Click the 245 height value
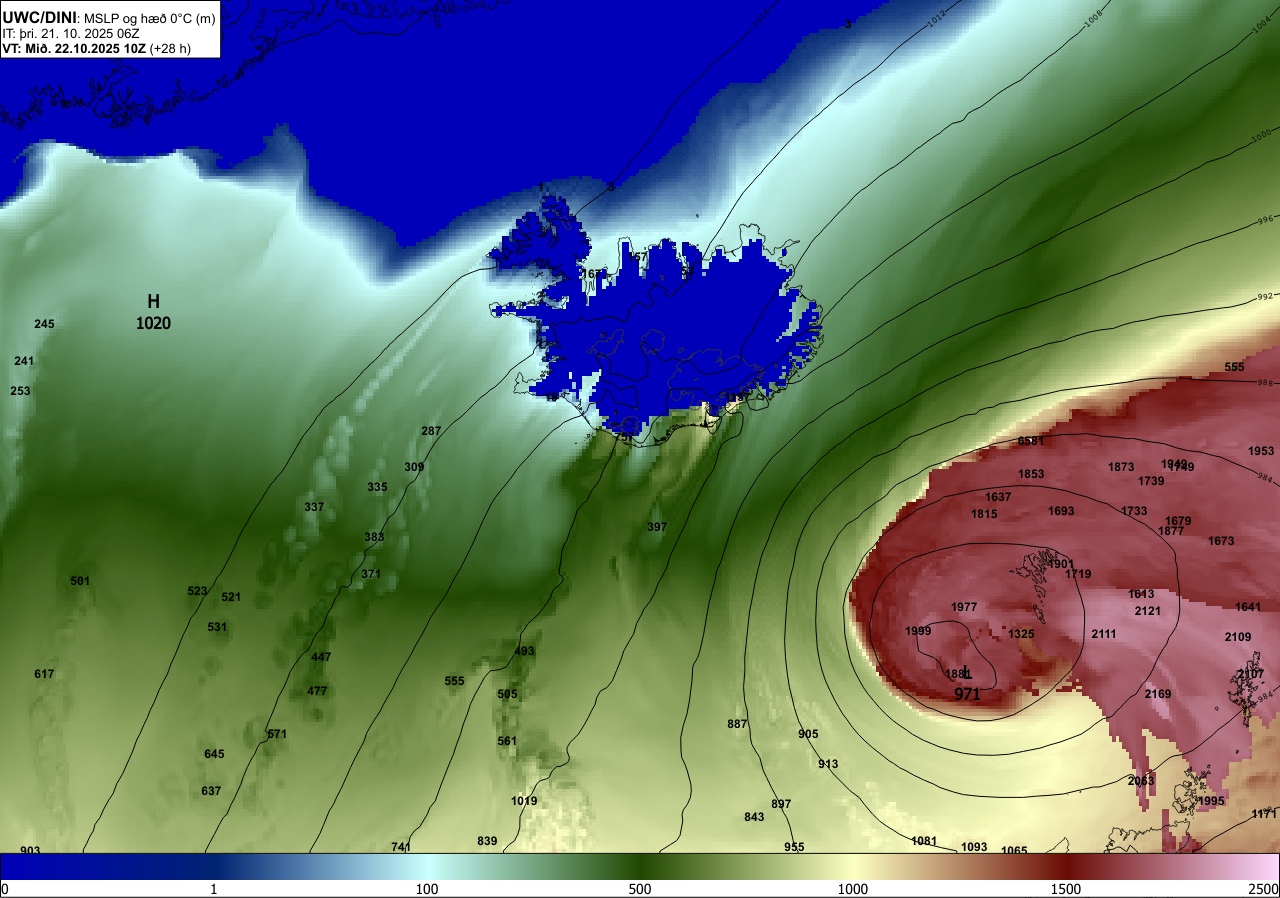This screenshot has width=1280, height=898. [44, 324]
